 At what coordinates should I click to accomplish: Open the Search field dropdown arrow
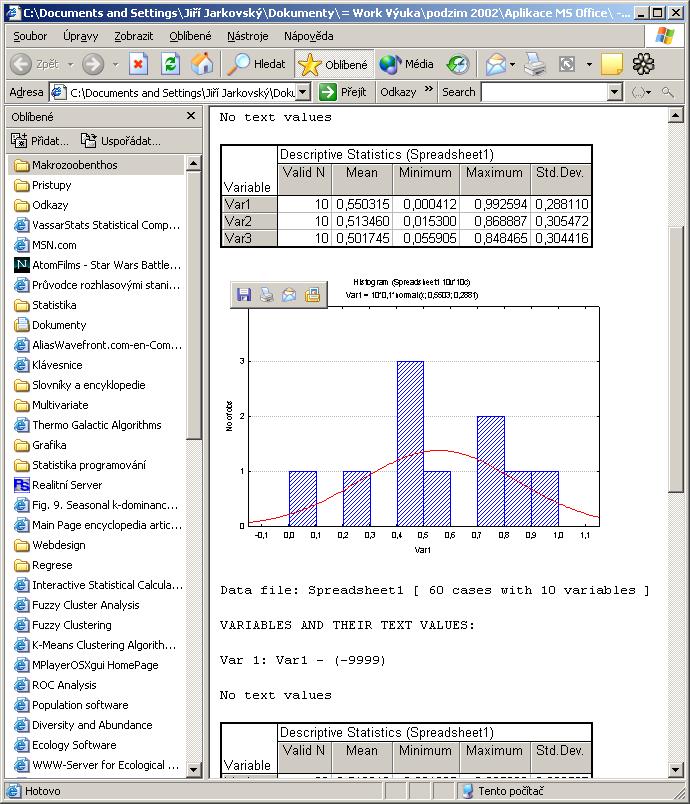pyautogui.click(x=615, y=92)
